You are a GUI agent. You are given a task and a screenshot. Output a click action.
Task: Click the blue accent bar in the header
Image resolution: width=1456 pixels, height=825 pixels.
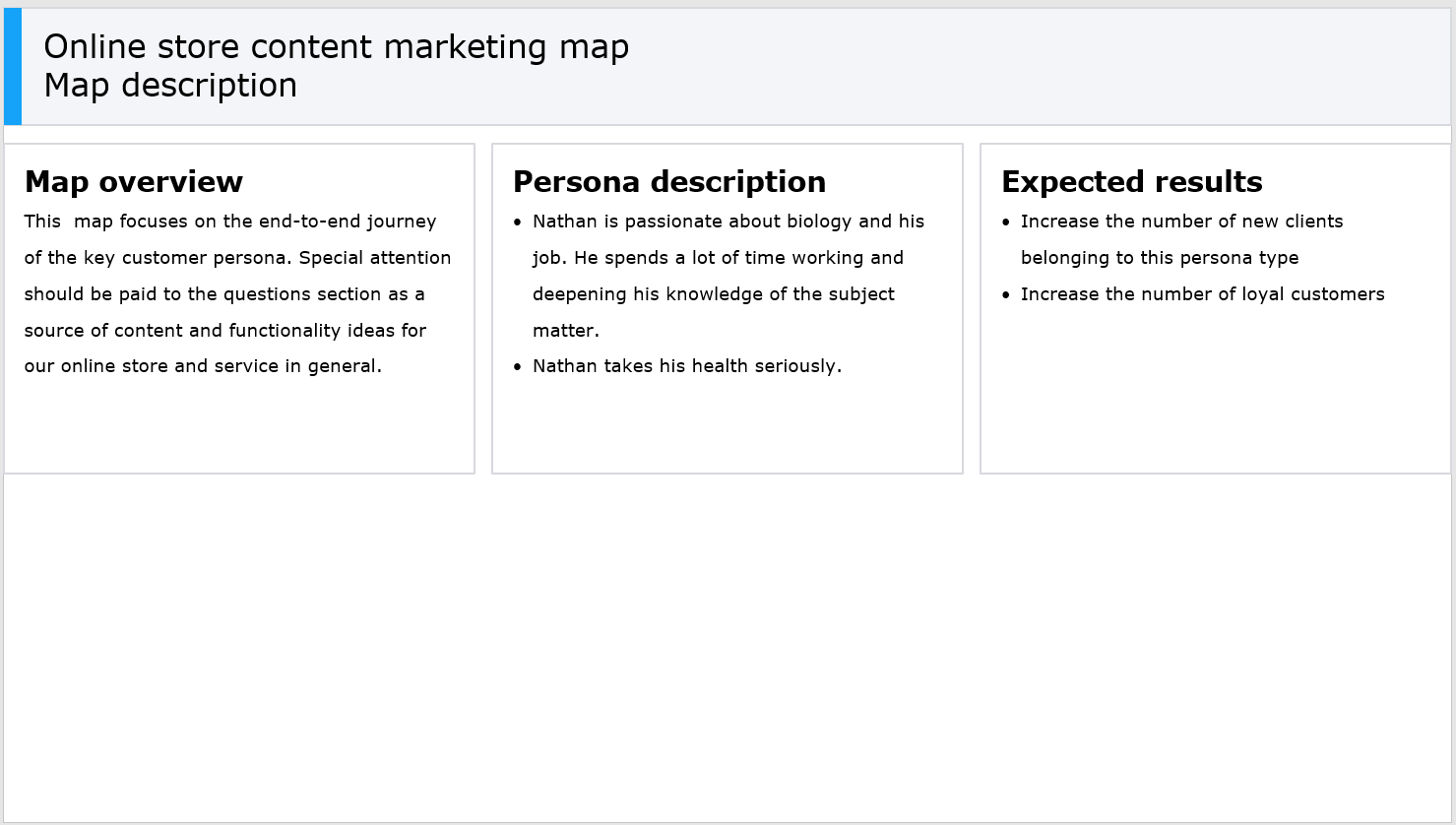click(x=13, y=67)
